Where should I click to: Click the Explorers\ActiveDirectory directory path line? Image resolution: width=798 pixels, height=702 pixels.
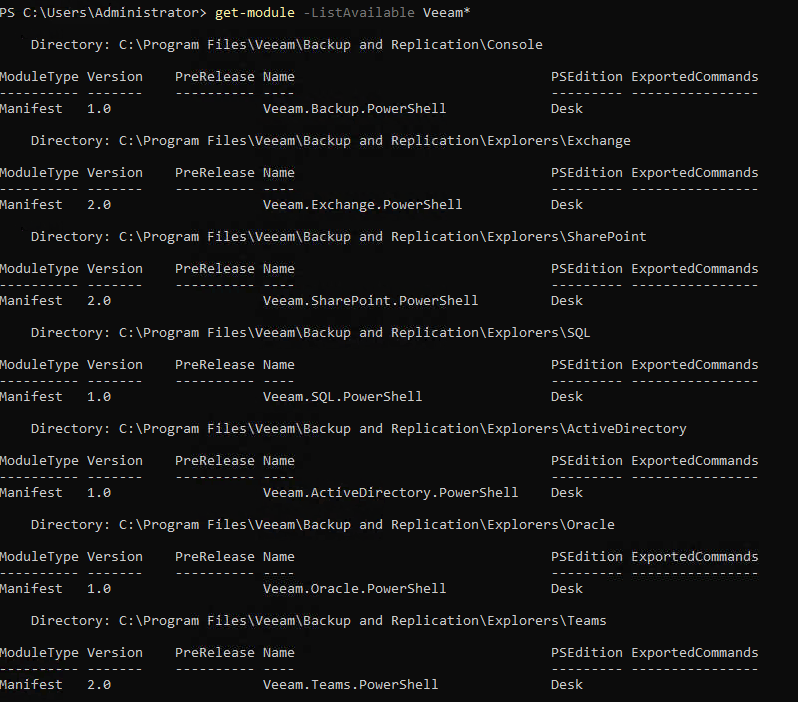click(x=358, y=429)
